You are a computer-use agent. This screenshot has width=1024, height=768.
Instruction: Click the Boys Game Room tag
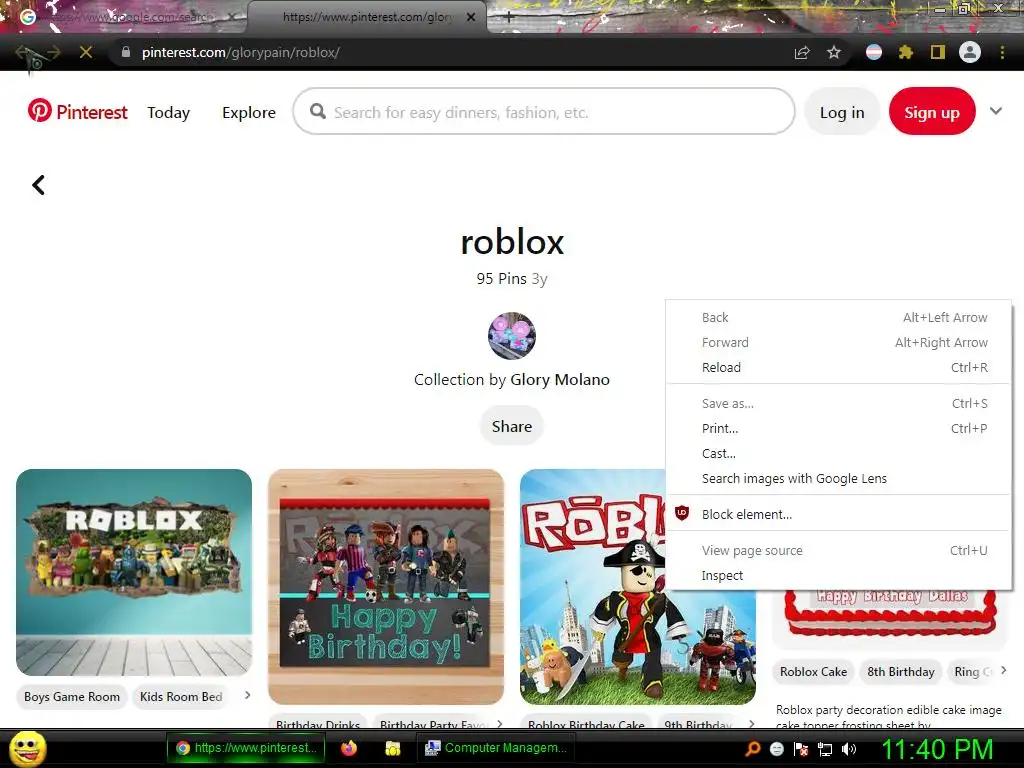pyautogui.click(x=72, y=696)
